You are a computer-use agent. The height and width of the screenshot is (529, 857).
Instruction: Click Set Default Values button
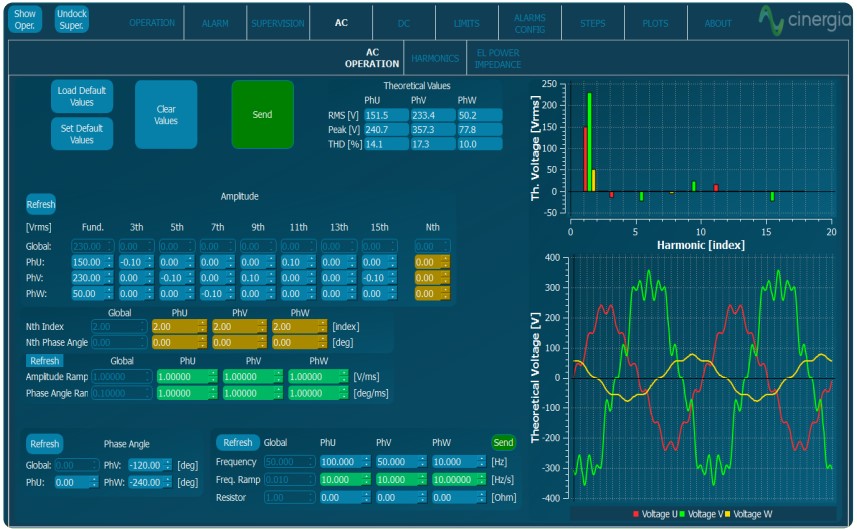[x=82, y=134]
